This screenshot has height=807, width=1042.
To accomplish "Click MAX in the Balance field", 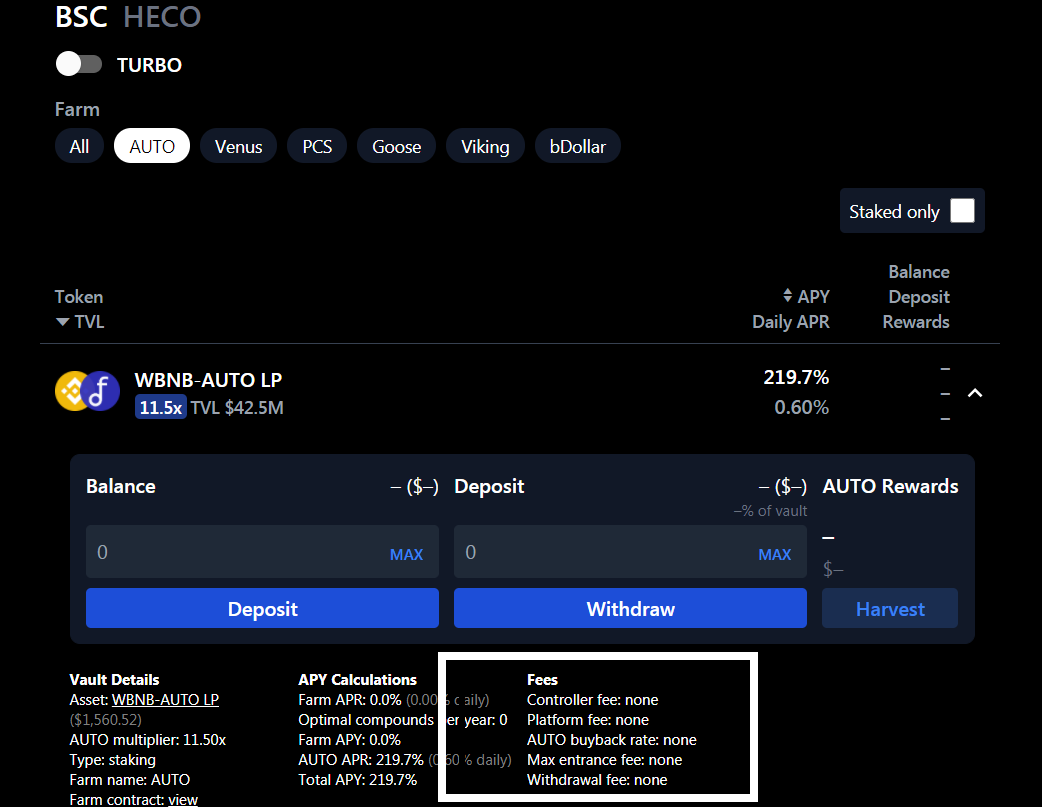I will 407,554.
